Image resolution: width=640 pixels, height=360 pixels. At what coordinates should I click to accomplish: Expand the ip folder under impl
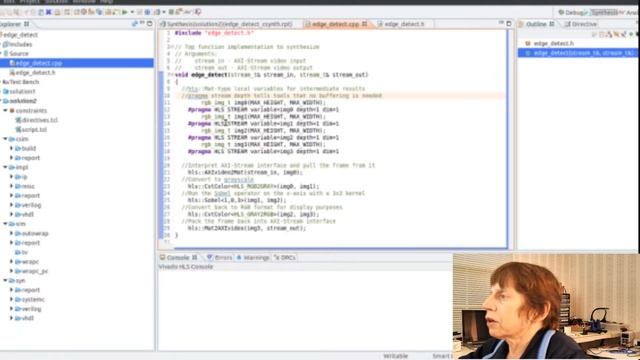tap(11, 176)
